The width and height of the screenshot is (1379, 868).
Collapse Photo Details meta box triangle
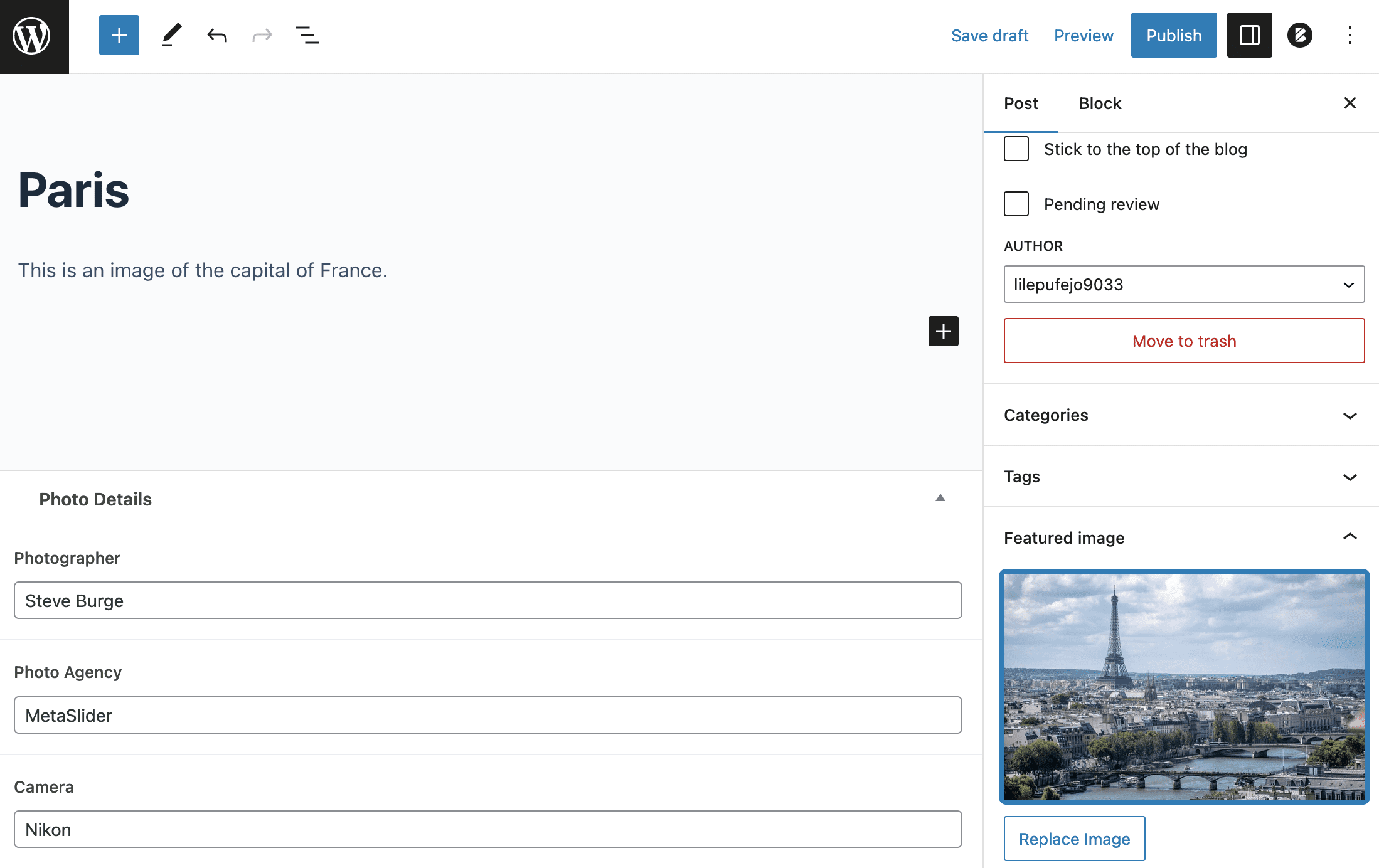click(x=940, y=499)
